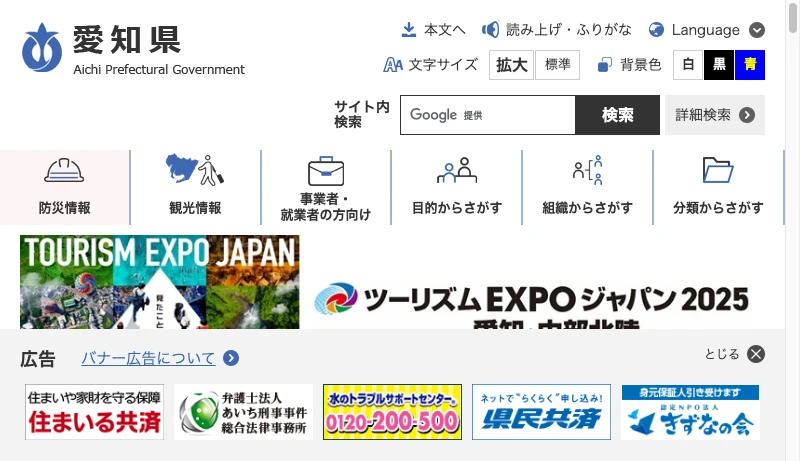Image resolution: width=800 pixels, height=461 pixels.
Task: Click the folder icon for 分類
Action: (x=718, y=170)
